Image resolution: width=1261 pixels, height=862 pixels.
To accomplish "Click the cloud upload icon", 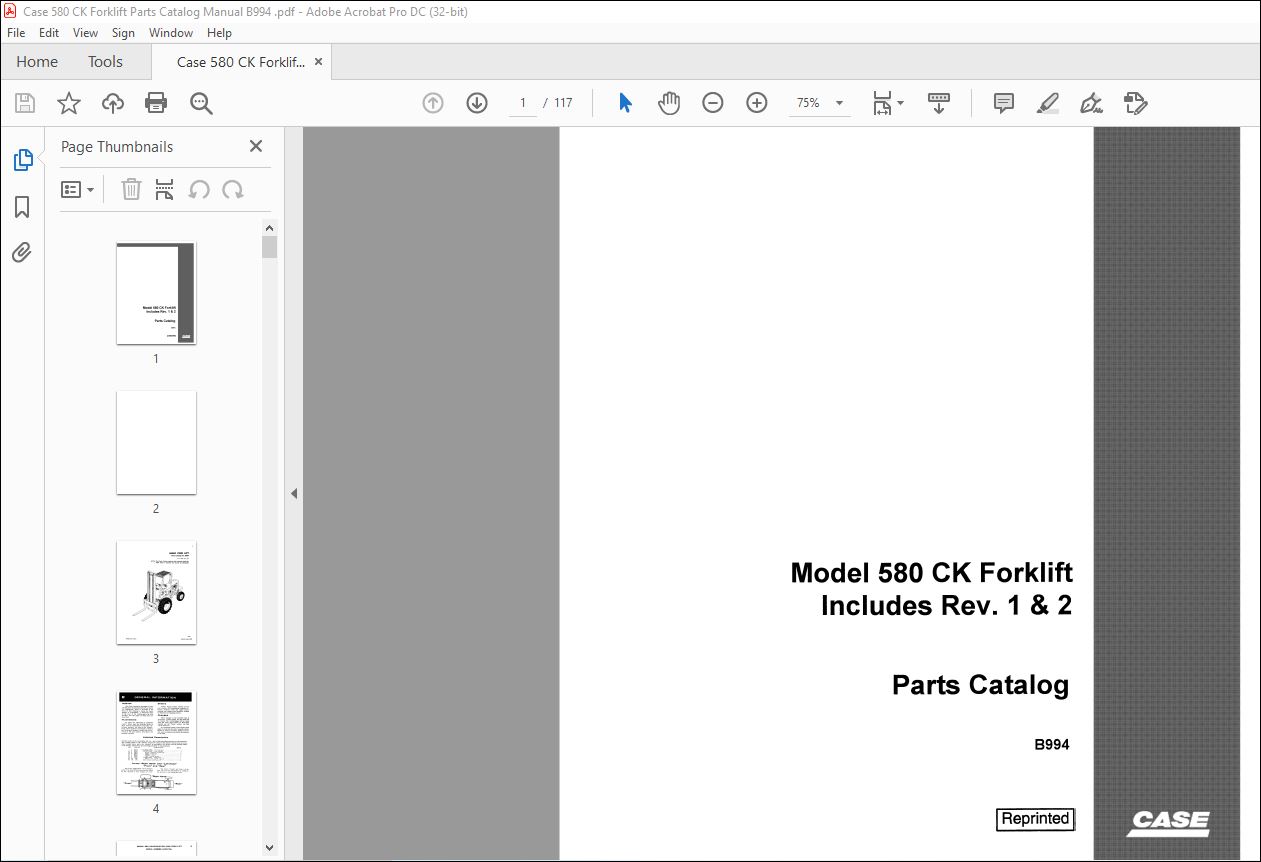I will click(113, 103).
